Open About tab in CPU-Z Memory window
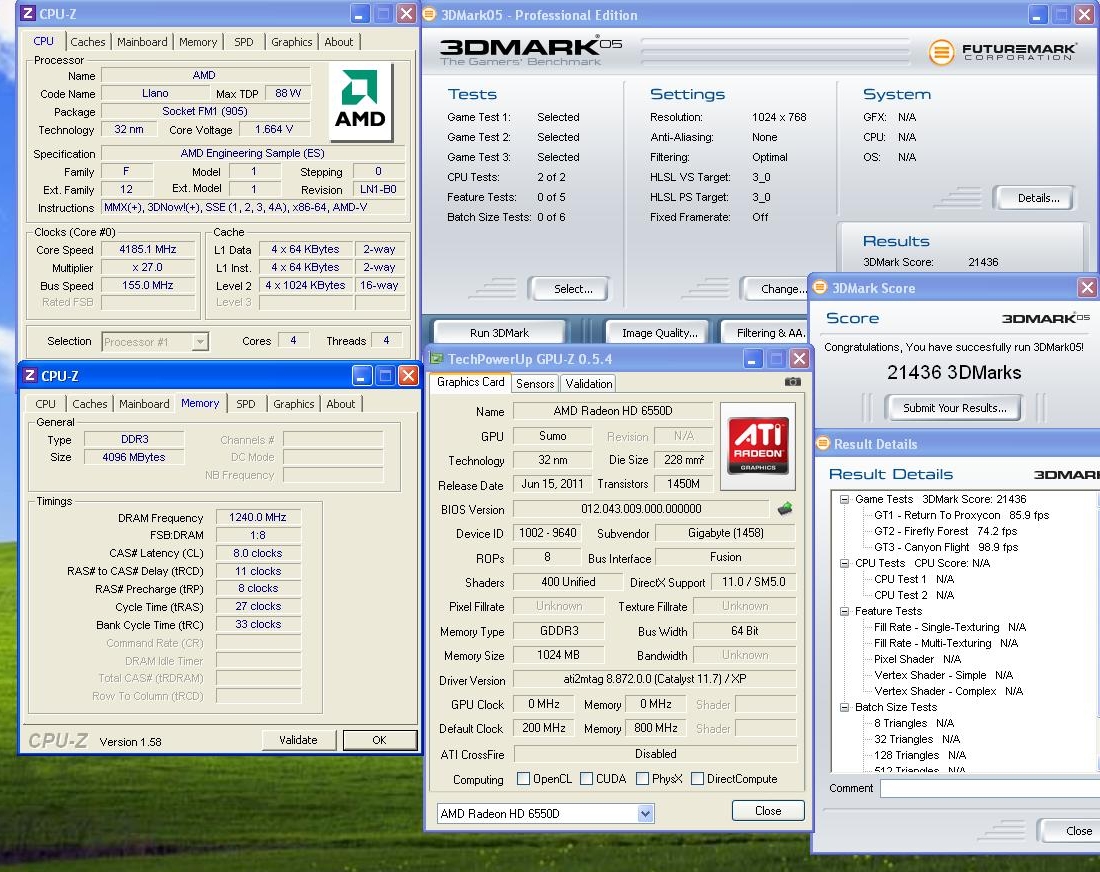Viewport: 1100px width, 872px height. click(x=341, y=403)
